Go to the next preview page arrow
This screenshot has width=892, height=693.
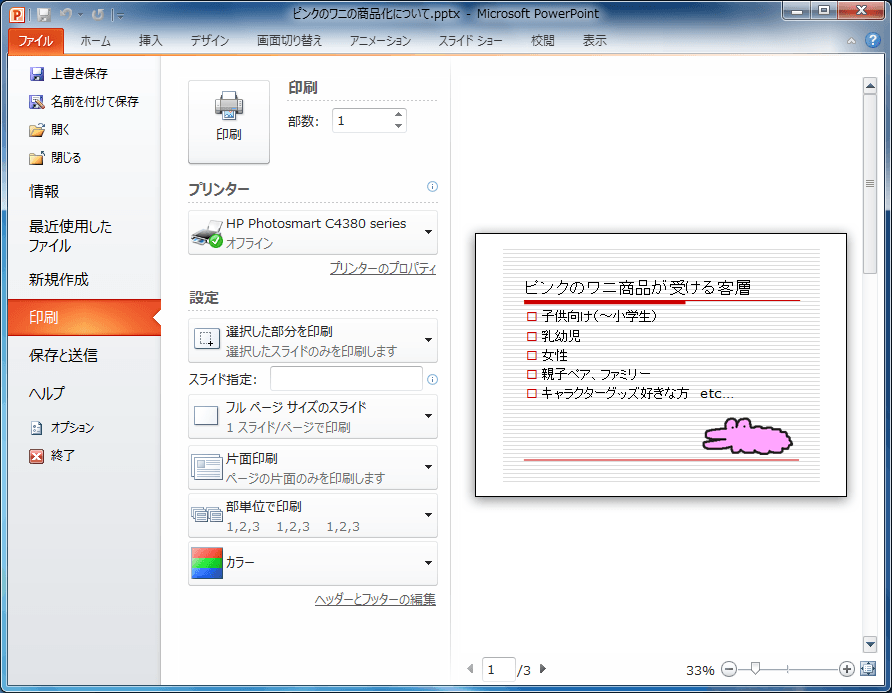tap(543, 669)
